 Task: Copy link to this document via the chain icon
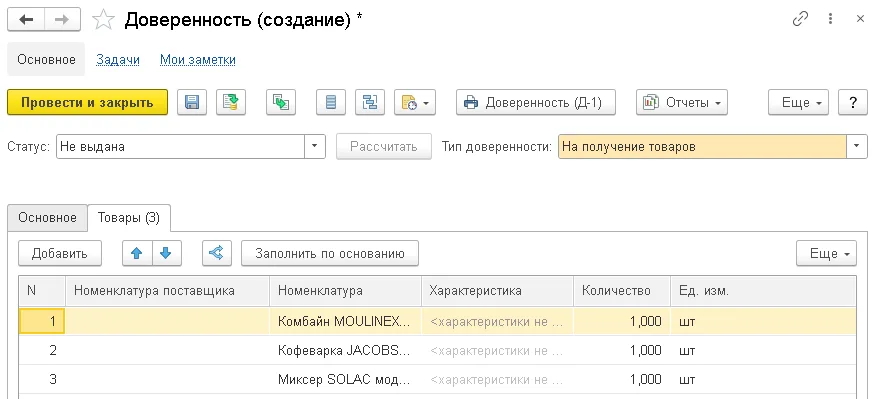(800, 19)
